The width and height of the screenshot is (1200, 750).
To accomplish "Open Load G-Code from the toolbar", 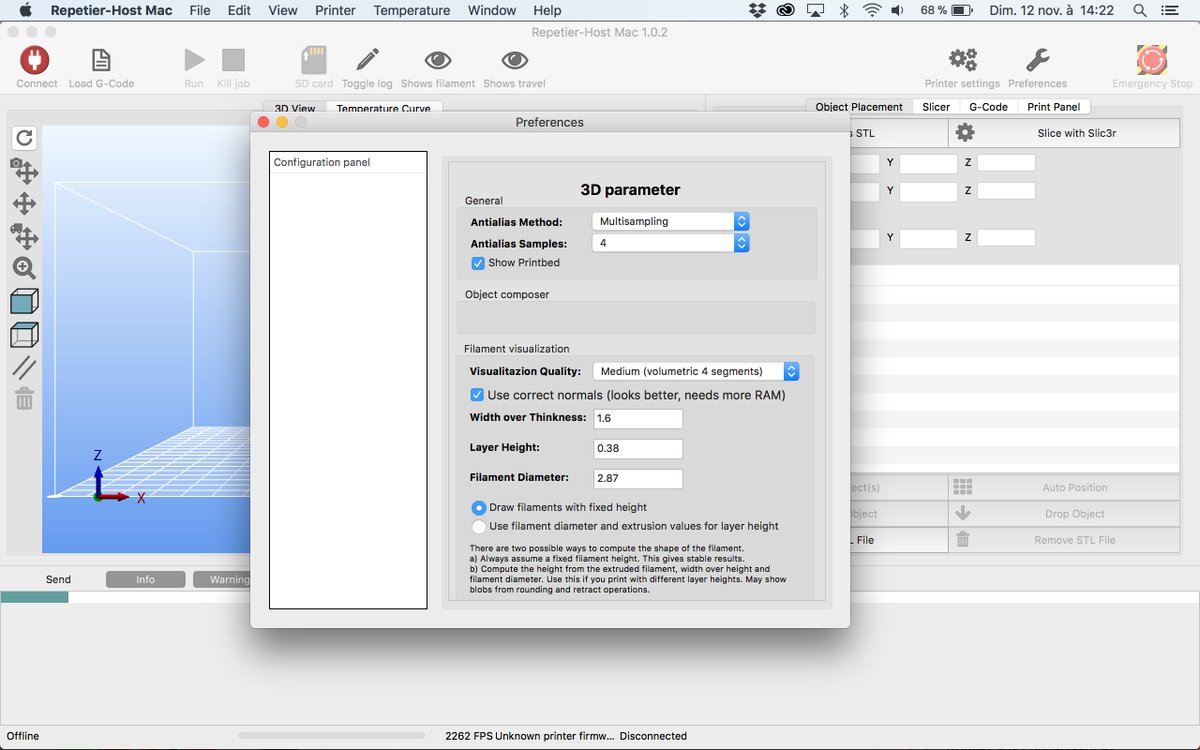I will (101, 60).
